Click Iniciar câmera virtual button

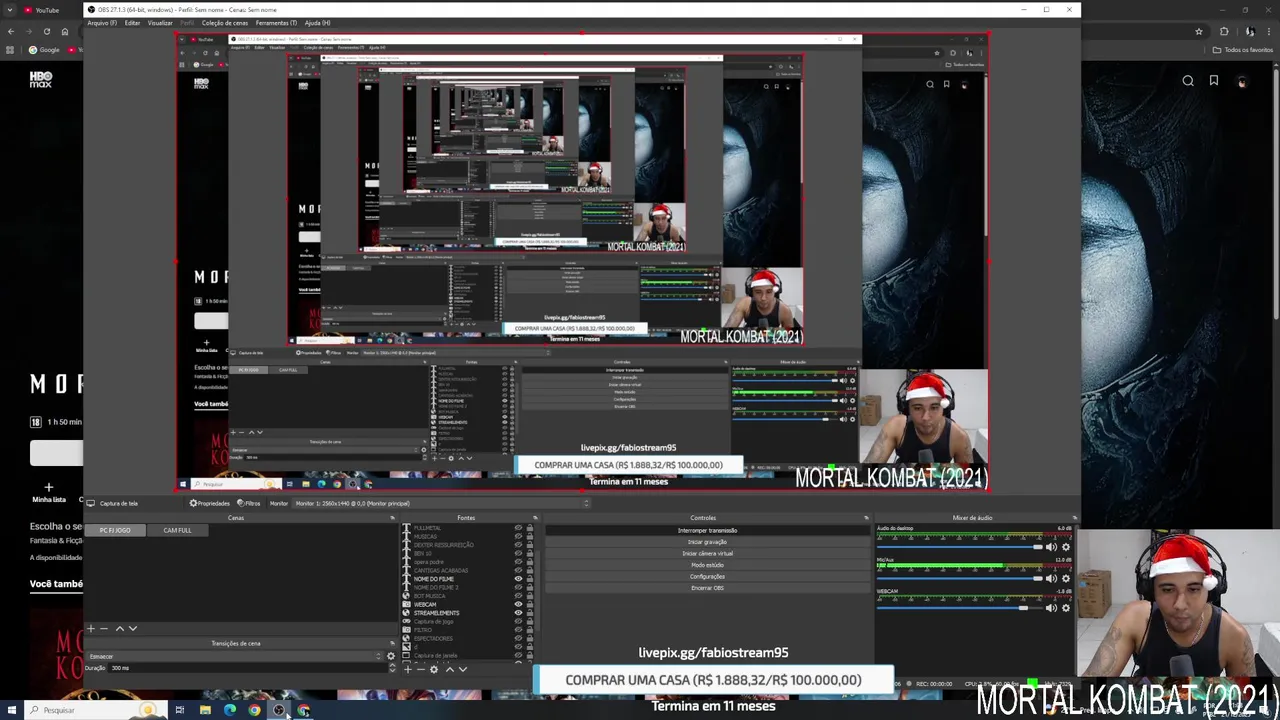[707, 553]
